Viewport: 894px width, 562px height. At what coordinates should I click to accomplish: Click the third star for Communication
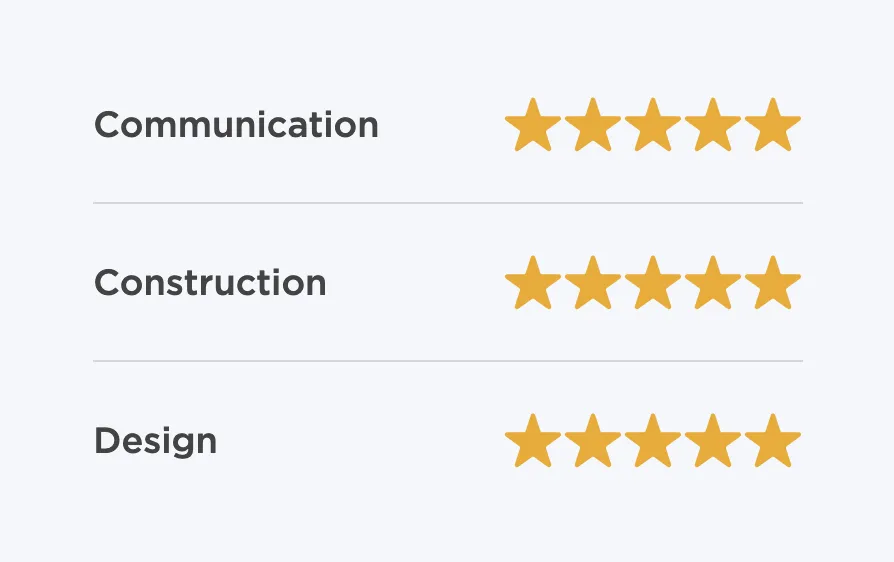pos(653,125)
